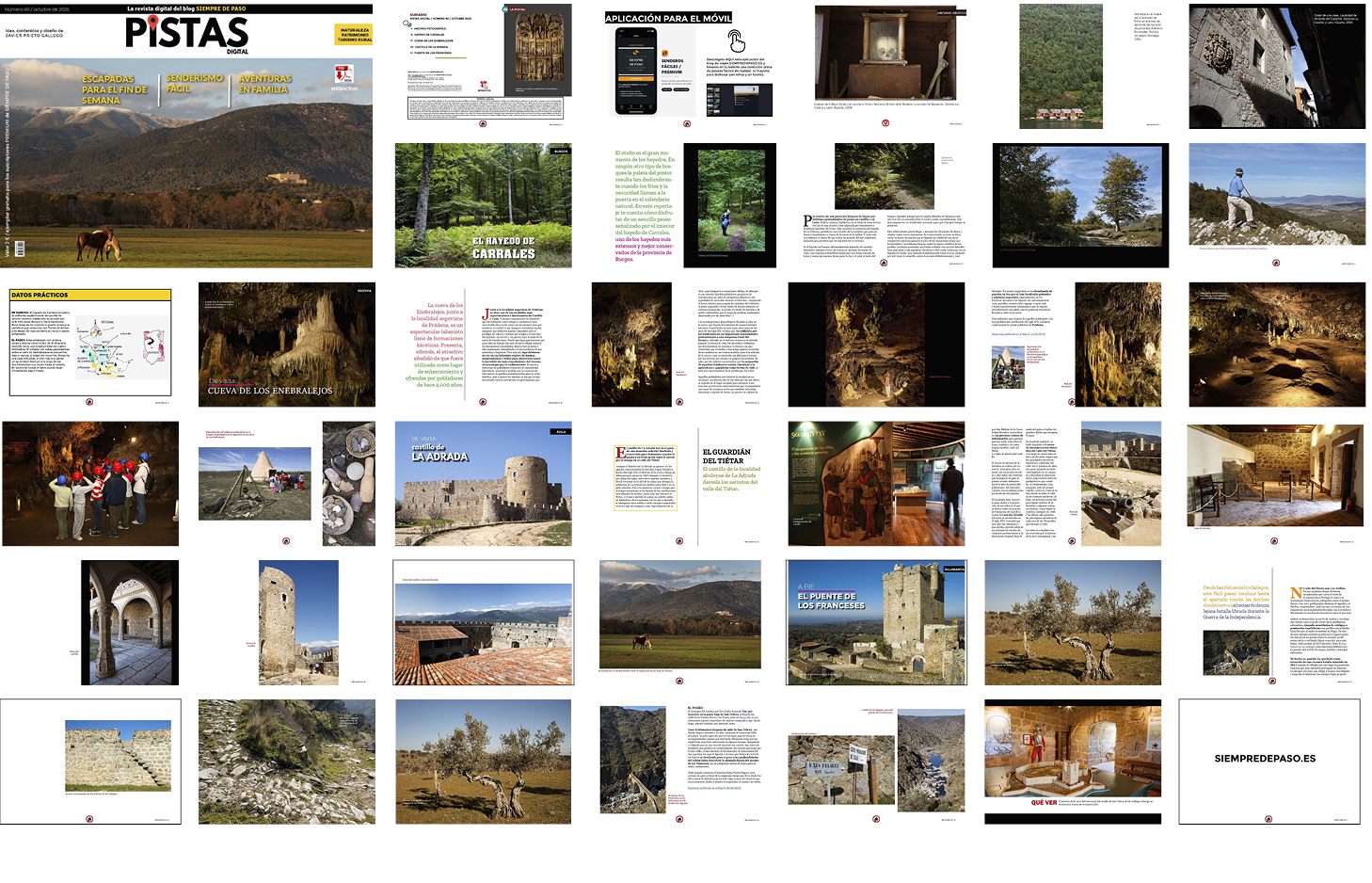Click the barcode on the cover
The height and width of the screenshot is (883, 1372).
tap(19, 249)
